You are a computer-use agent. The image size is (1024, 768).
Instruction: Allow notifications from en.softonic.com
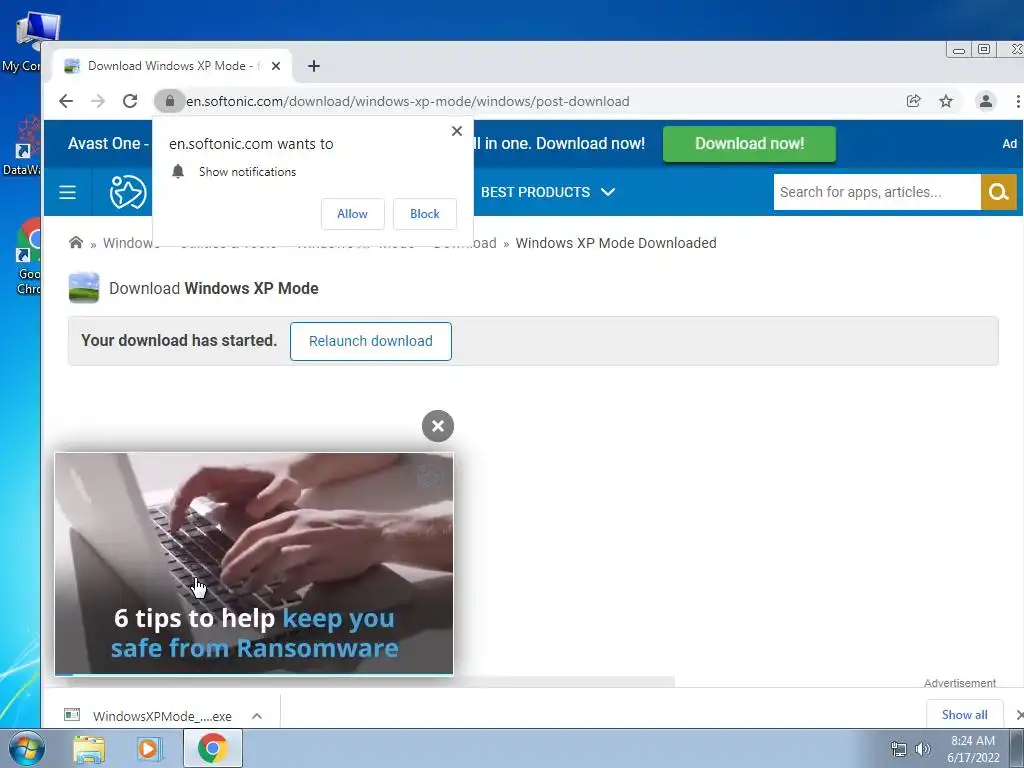[353, 214]
